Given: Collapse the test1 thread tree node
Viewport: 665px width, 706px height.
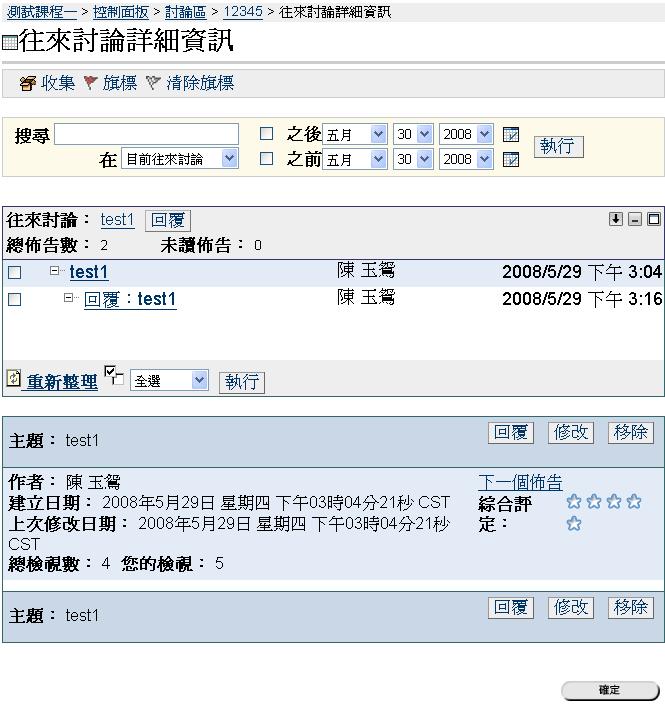Looking at the screenshot, I should [56, 271].
